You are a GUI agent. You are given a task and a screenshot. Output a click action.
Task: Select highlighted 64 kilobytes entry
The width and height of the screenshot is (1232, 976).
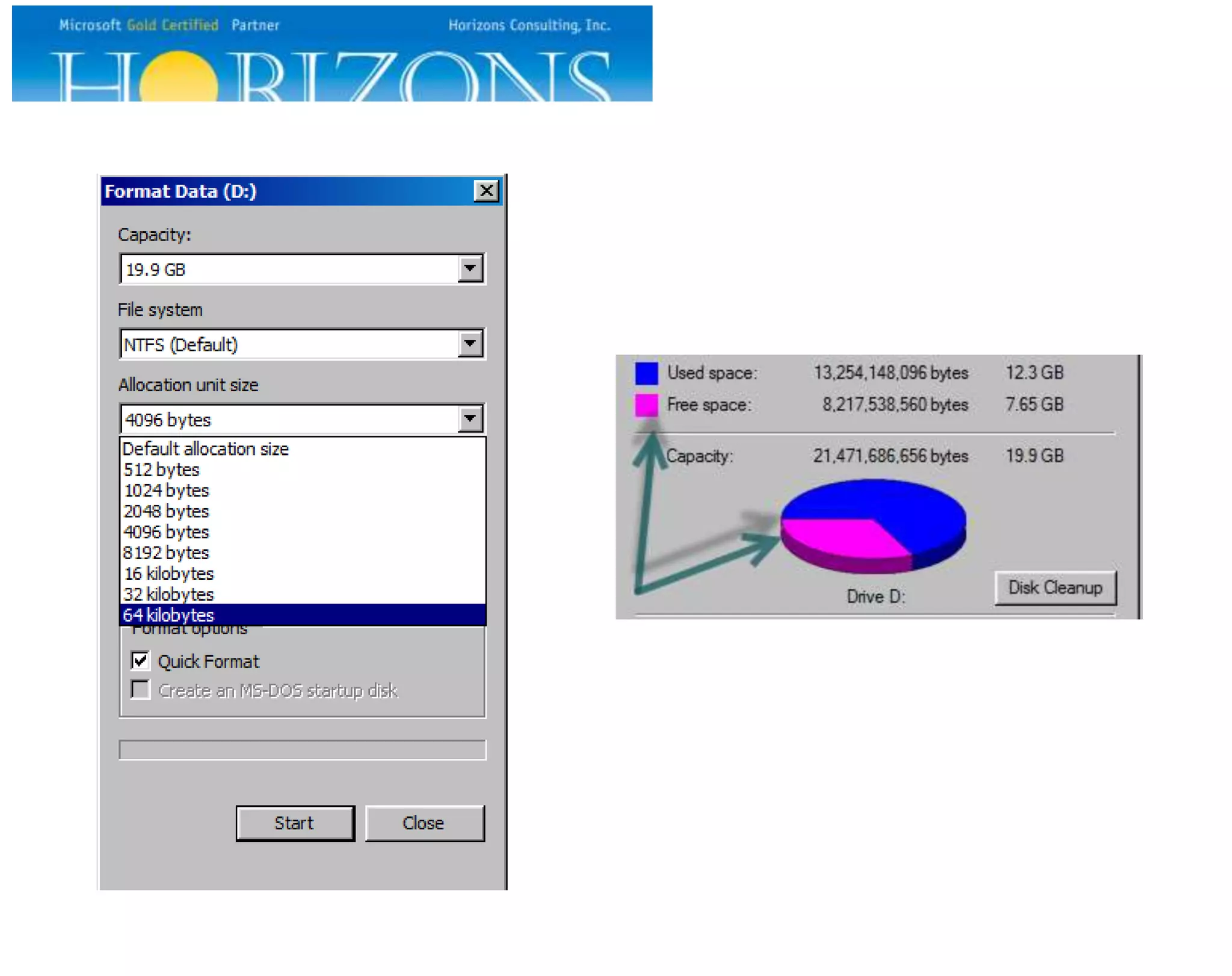169,615
